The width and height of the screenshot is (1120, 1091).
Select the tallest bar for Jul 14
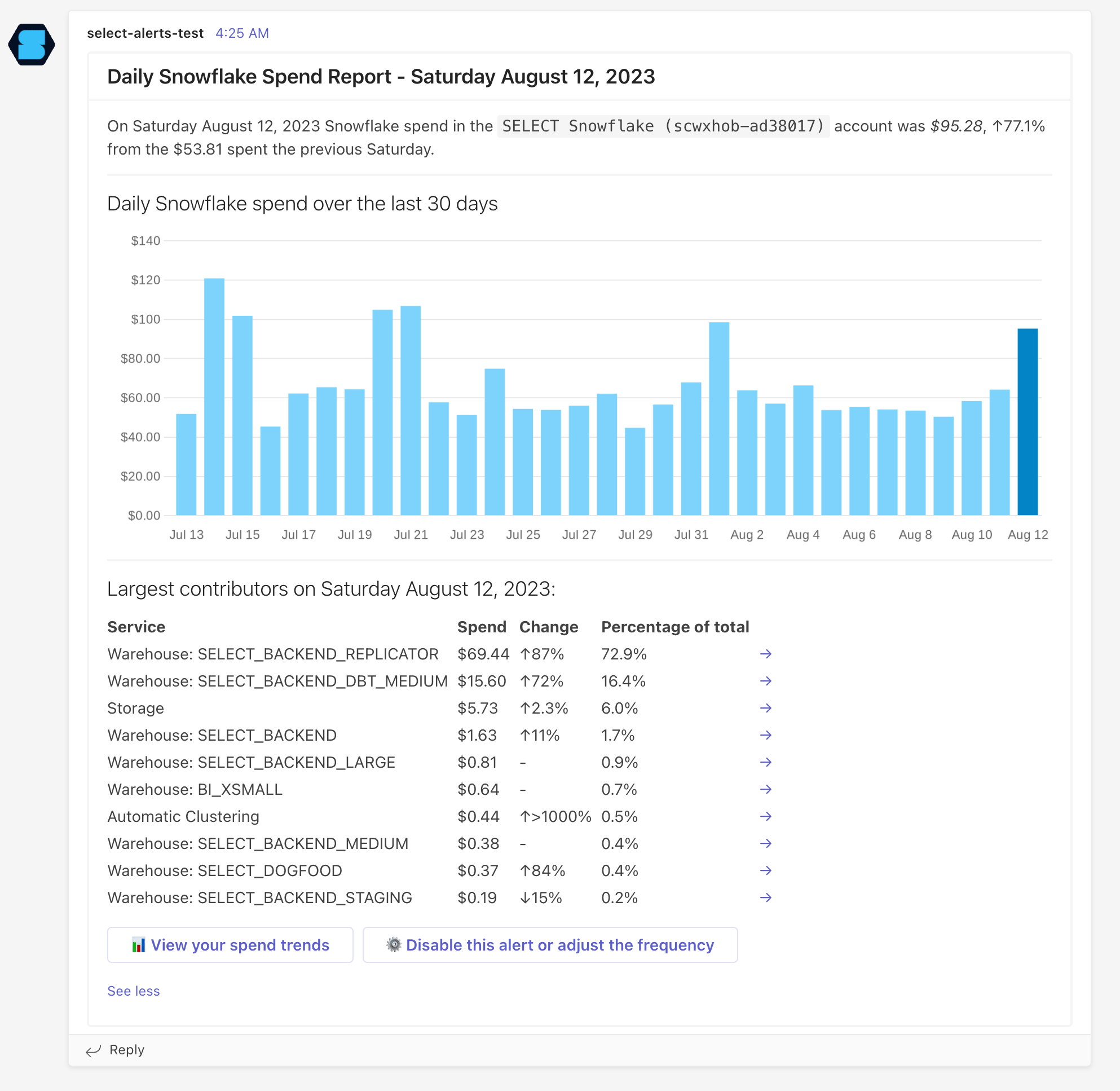[x=214, y=397]
